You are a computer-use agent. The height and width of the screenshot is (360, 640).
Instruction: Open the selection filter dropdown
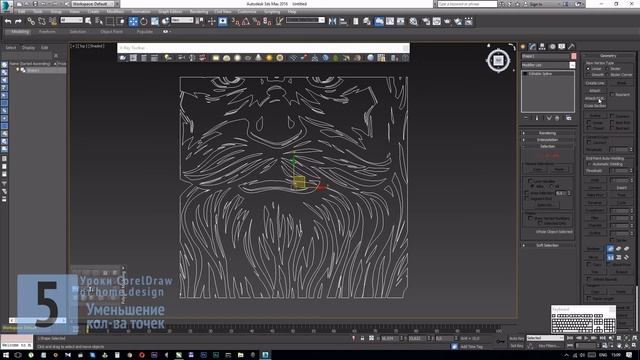click(71, 20)
